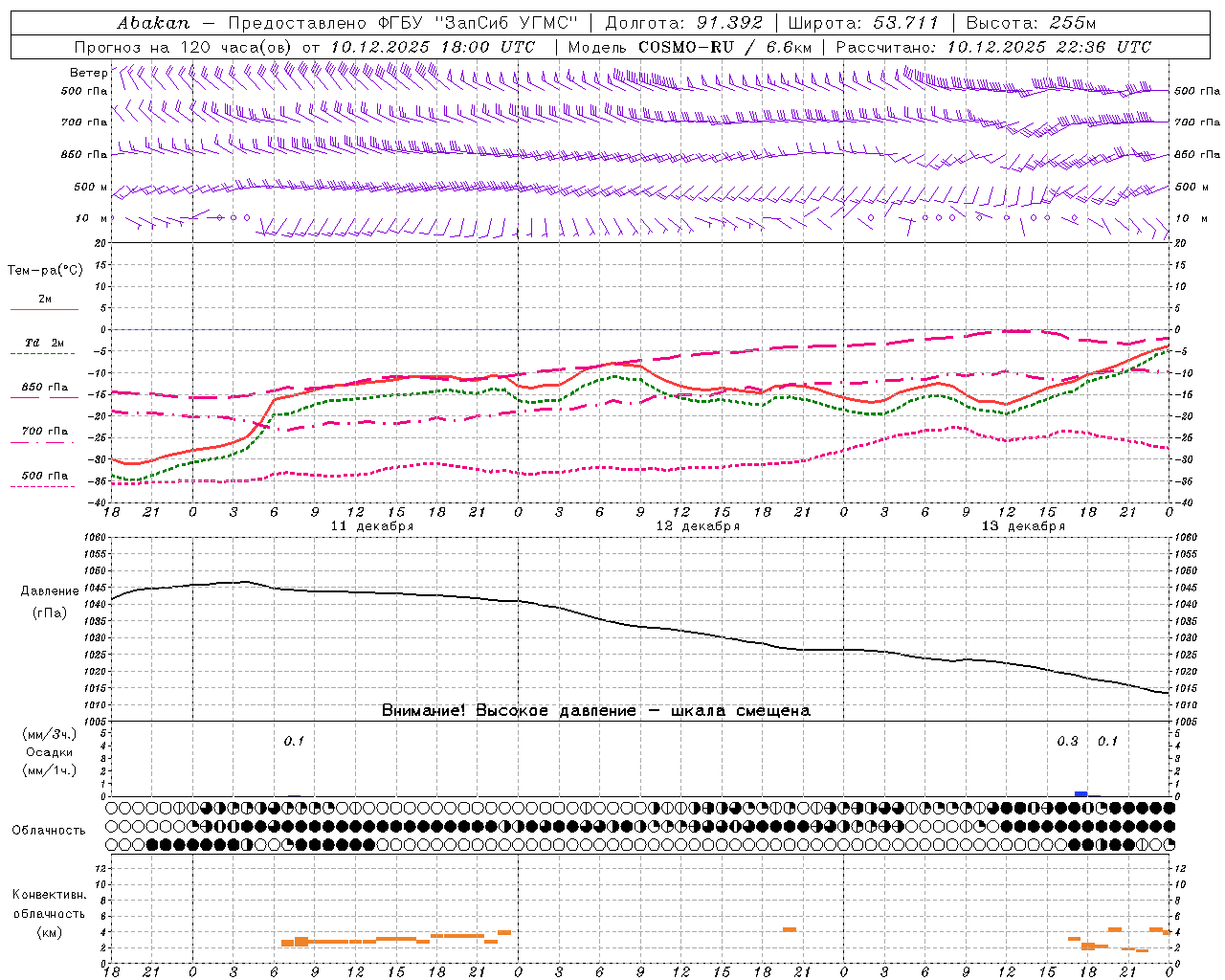Click the '(мм/1ч.)' precipitation unit label
The image size is (1225, 980).
tap(50, 770)
